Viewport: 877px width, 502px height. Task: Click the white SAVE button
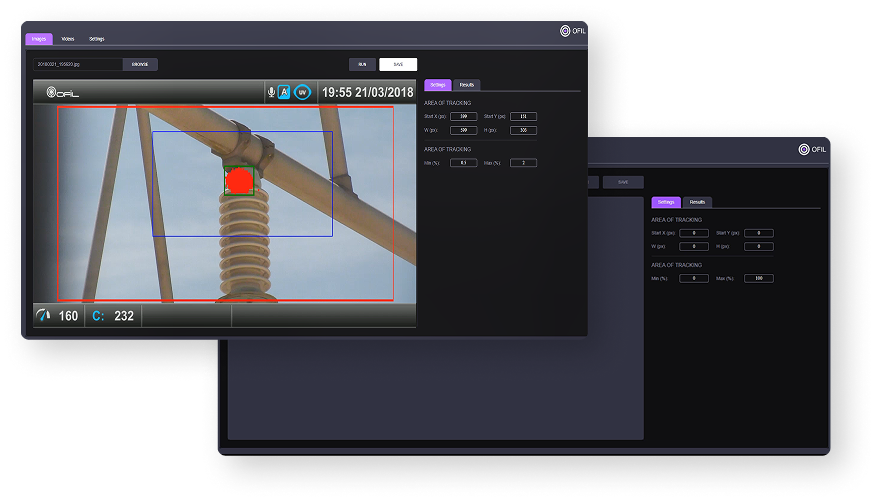tap(398, 64)
